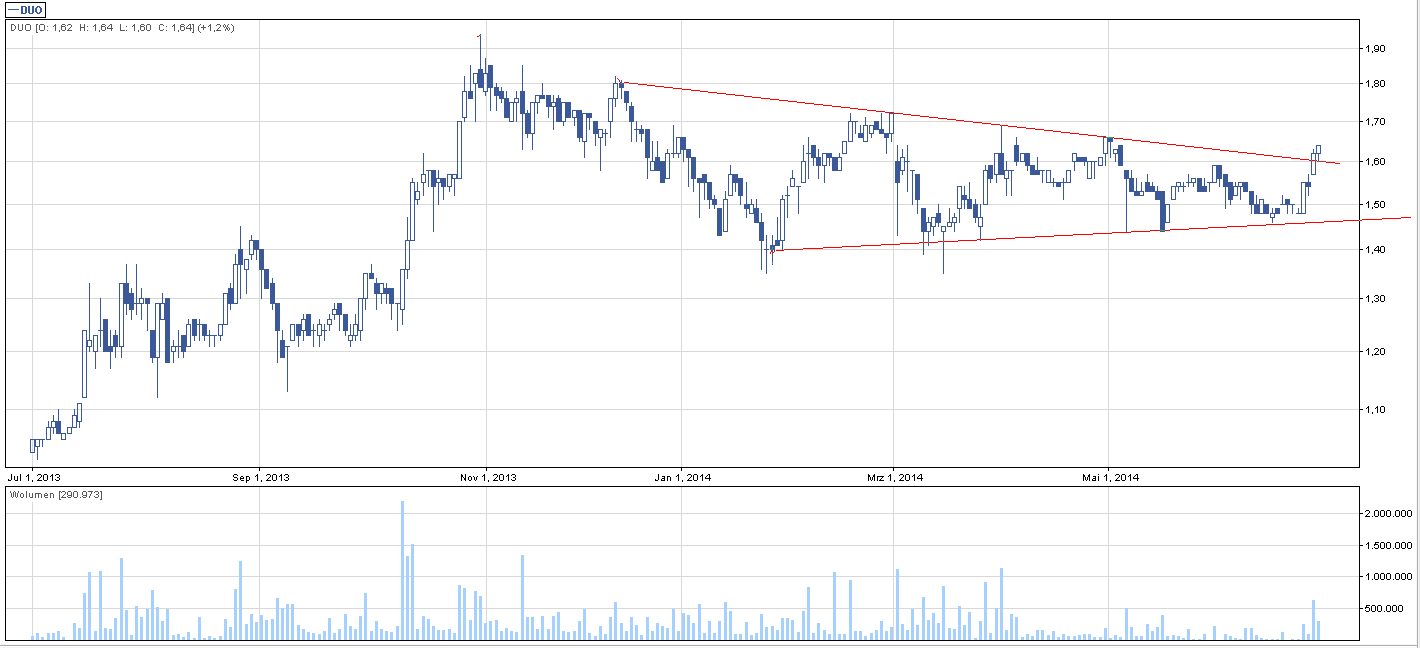Click the Sep 1, 2013 date label
The image size is (1420, 648).
click(258, 477)
